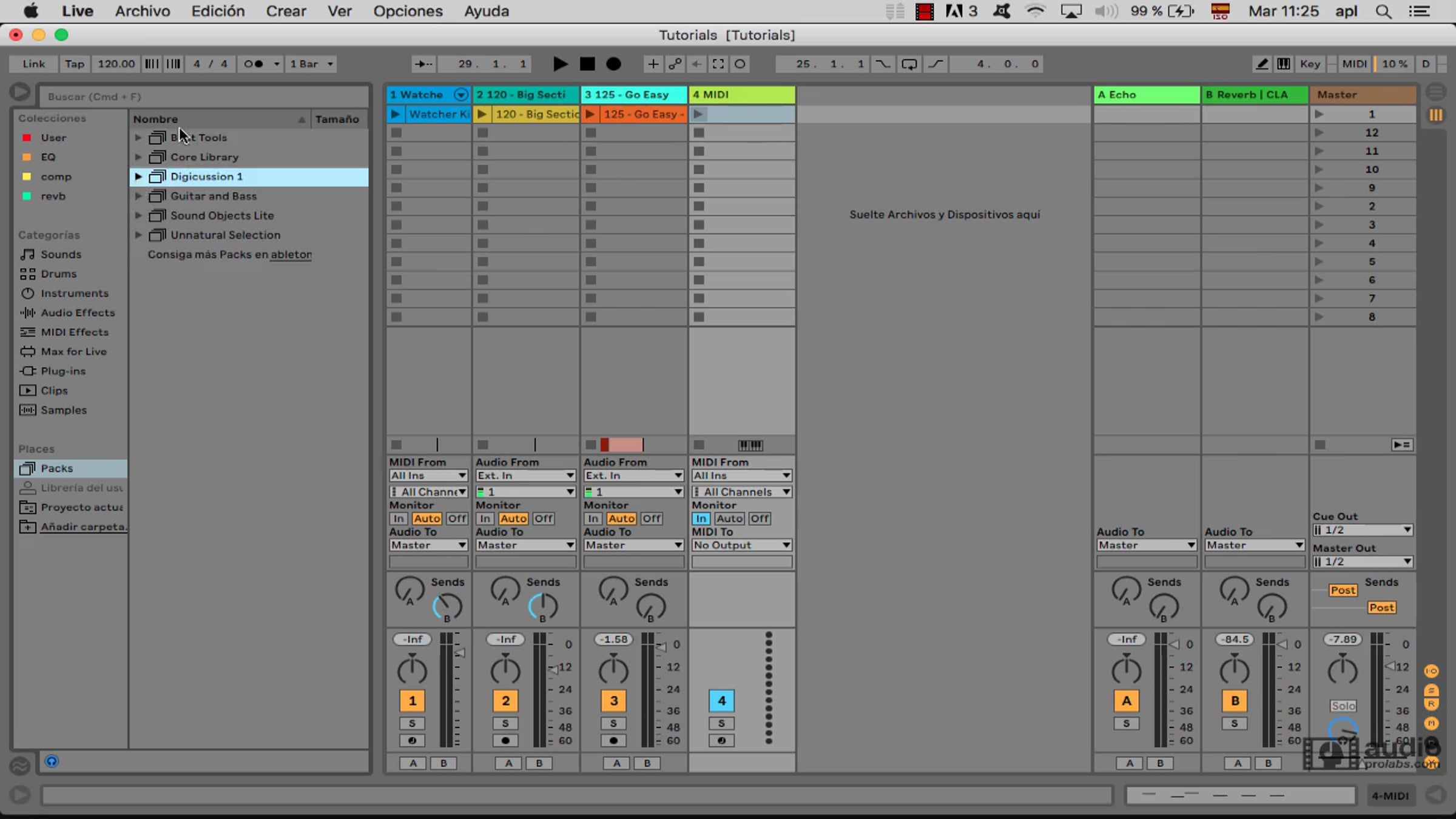The height and width of the screenshot is (819, 1456).
Task: Deactivate track 2 activator button
Action: [x=505, y=701]
